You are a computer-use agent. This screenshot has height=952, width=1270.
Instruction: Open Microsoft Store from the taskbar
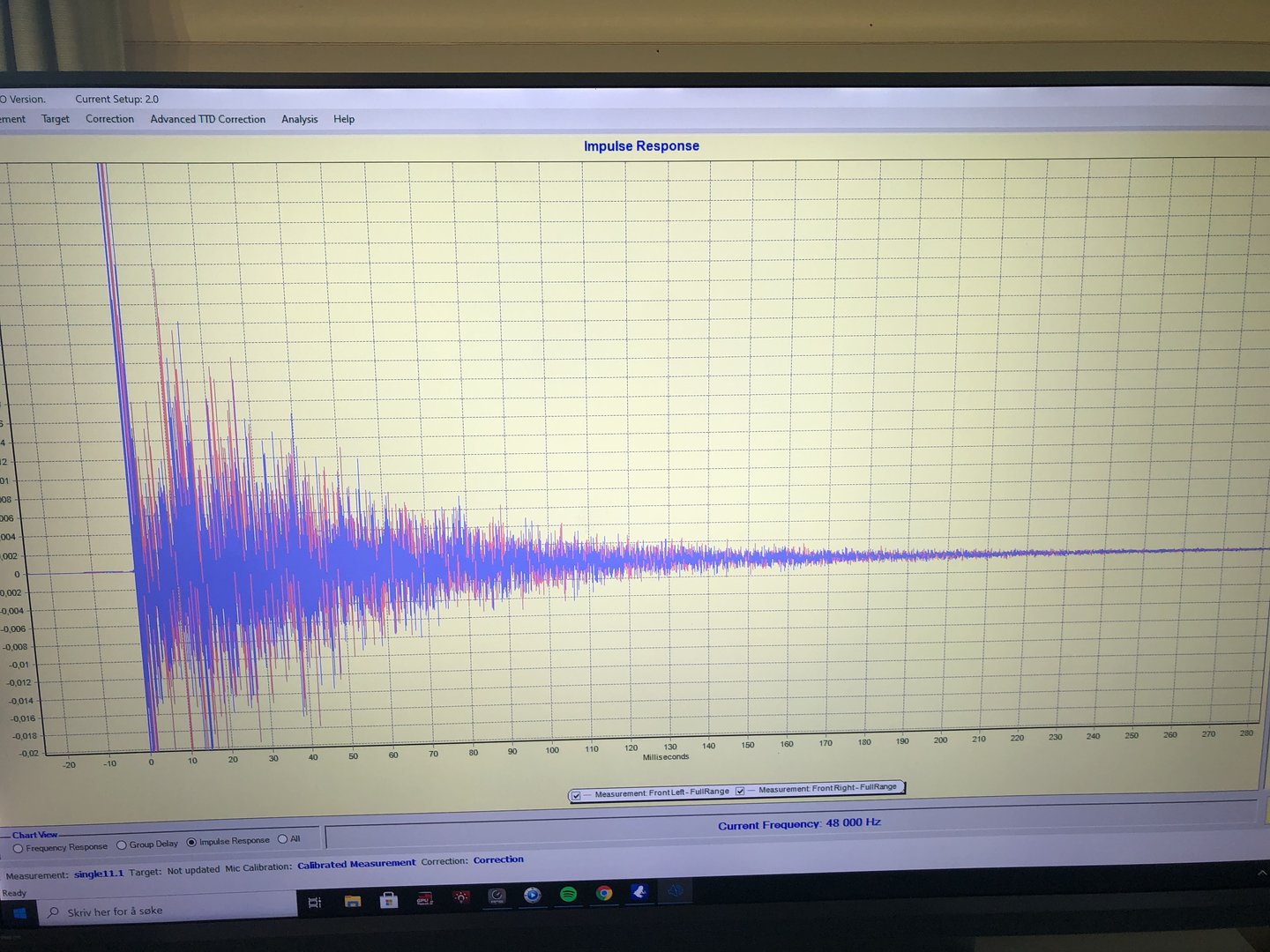click(388, 900)
